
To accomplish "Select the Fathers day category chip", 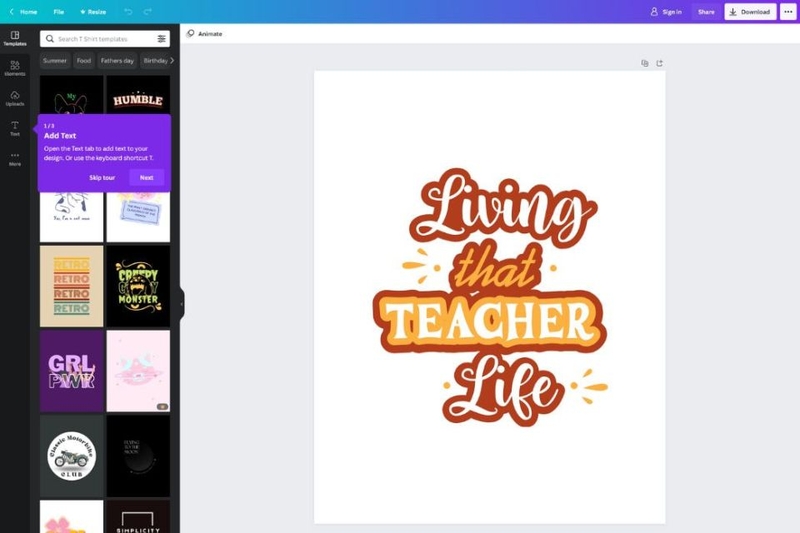I will pyautogui.click(x=117, y=61).
